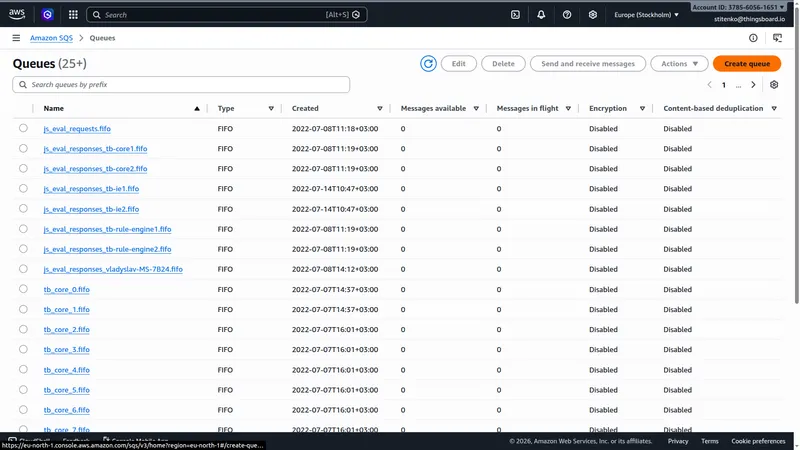Open console settings gear in header

[x=592, y=15]
